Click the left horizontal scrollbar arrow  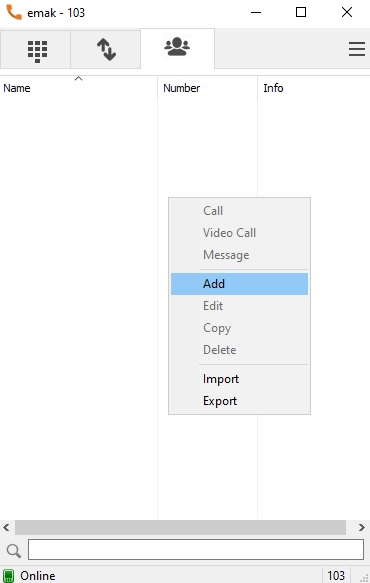[6, 527]
